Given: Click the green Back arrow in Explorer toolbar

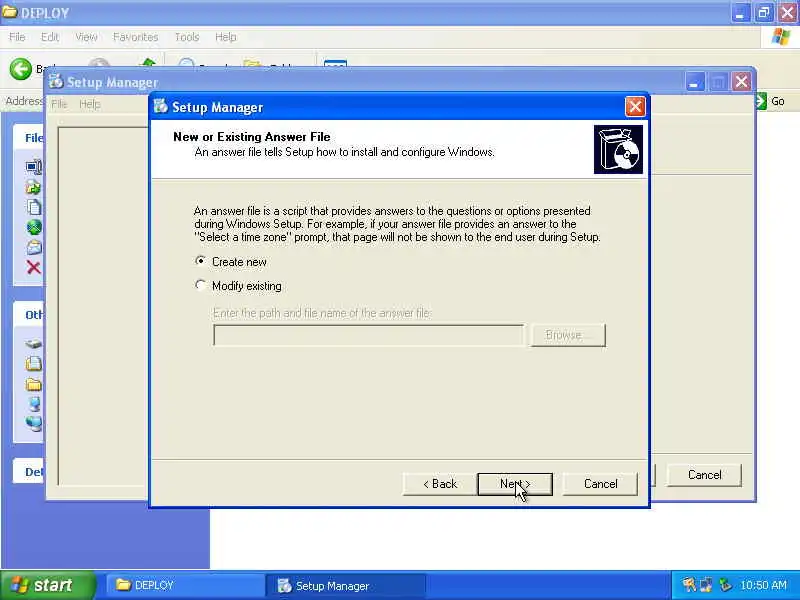Looking at the screenshot, I should point(20,69).
